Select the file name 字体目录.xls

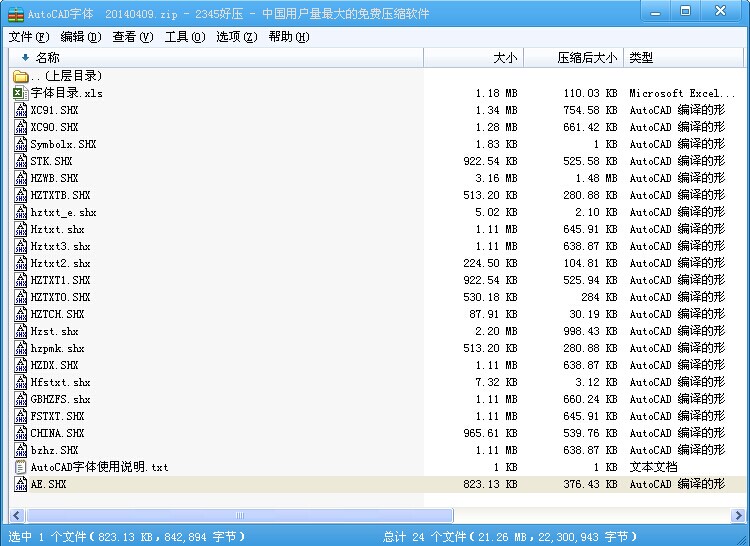coord(66,93)
